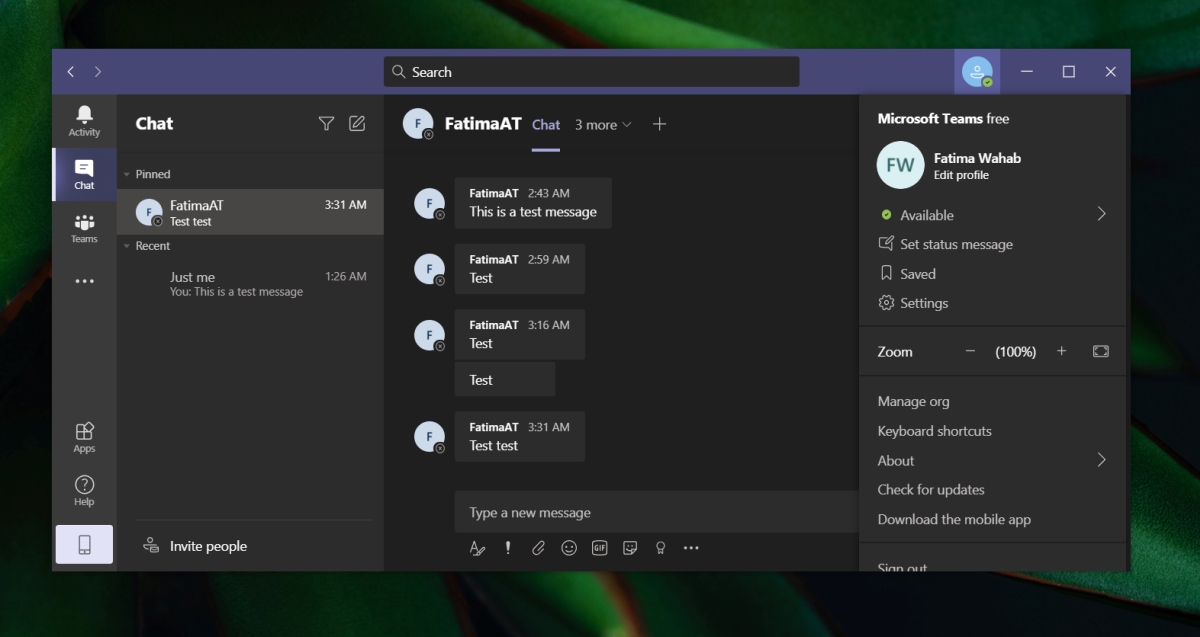
Task: Open the GIF picker
Action: pyautogui.click(x=599, y=548)
